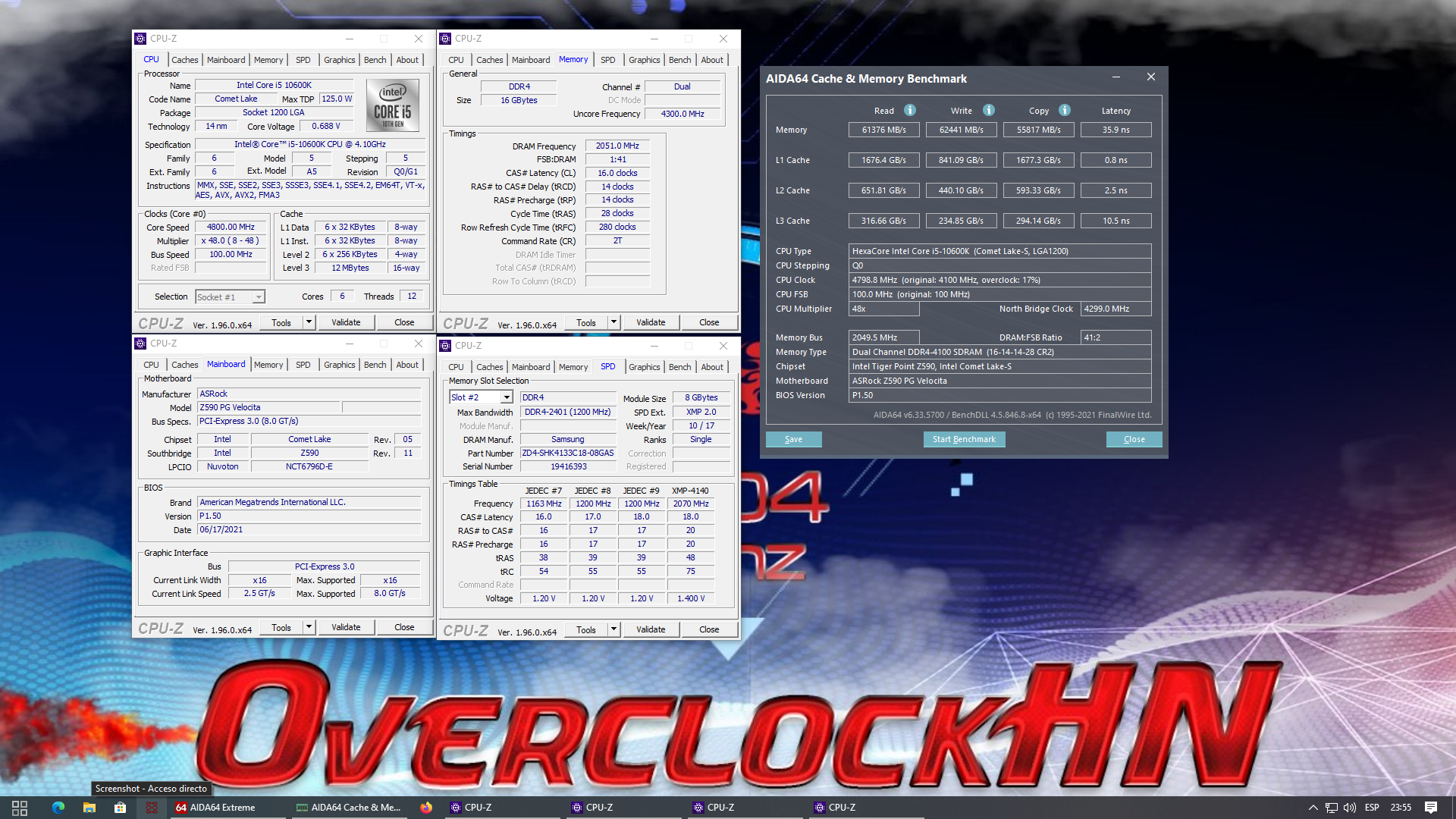
Task: Select CPU tab in the Mainboard tab window
Action: click(151, 365)
